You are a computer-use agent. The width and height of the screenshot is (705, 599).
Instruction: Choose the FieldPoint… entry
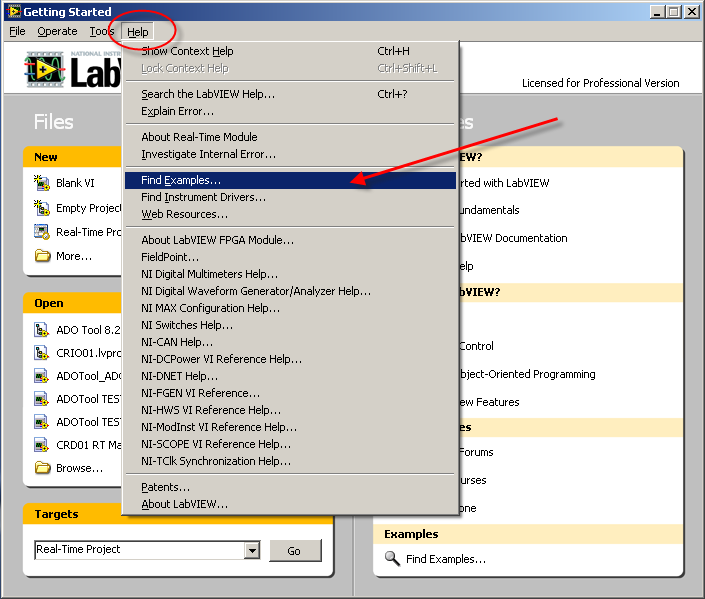point(290,257)
